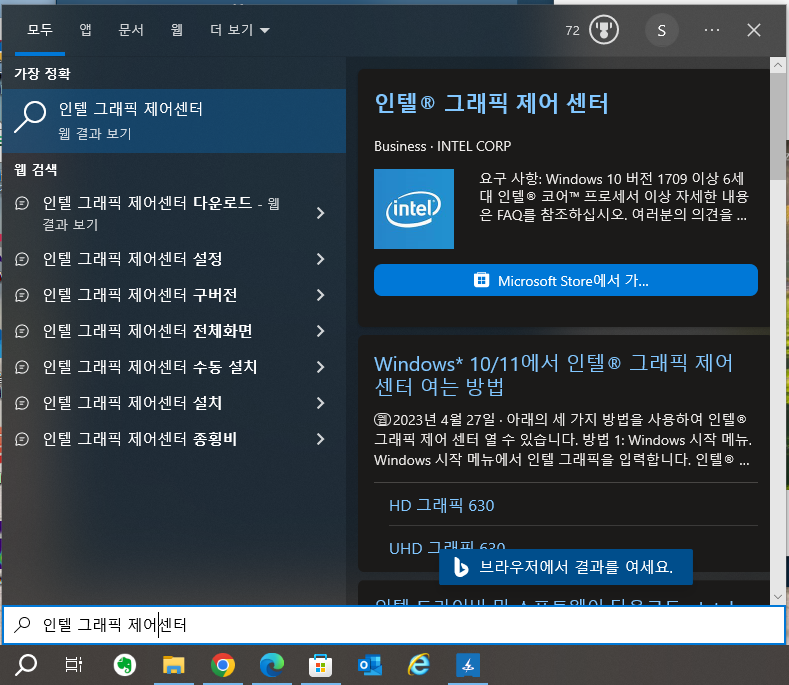The image size is (789, 685).
Task: Click the Business · INTEL CORP text
Action: coord(442,146)
